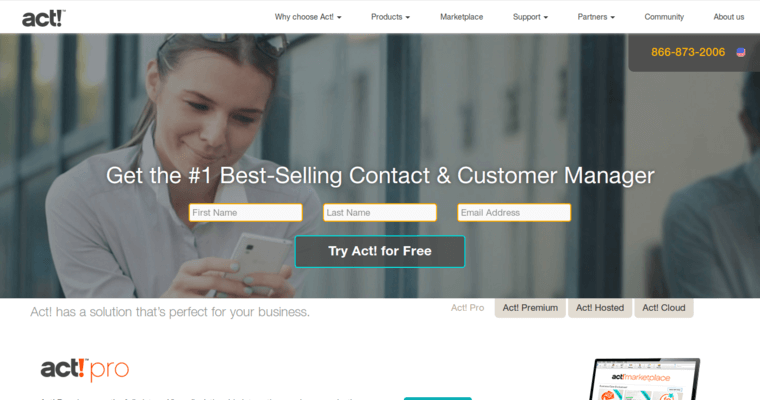This screenshot has height=400, width=760.
Task: Expand the Partners dropdown
Action: 596,17
